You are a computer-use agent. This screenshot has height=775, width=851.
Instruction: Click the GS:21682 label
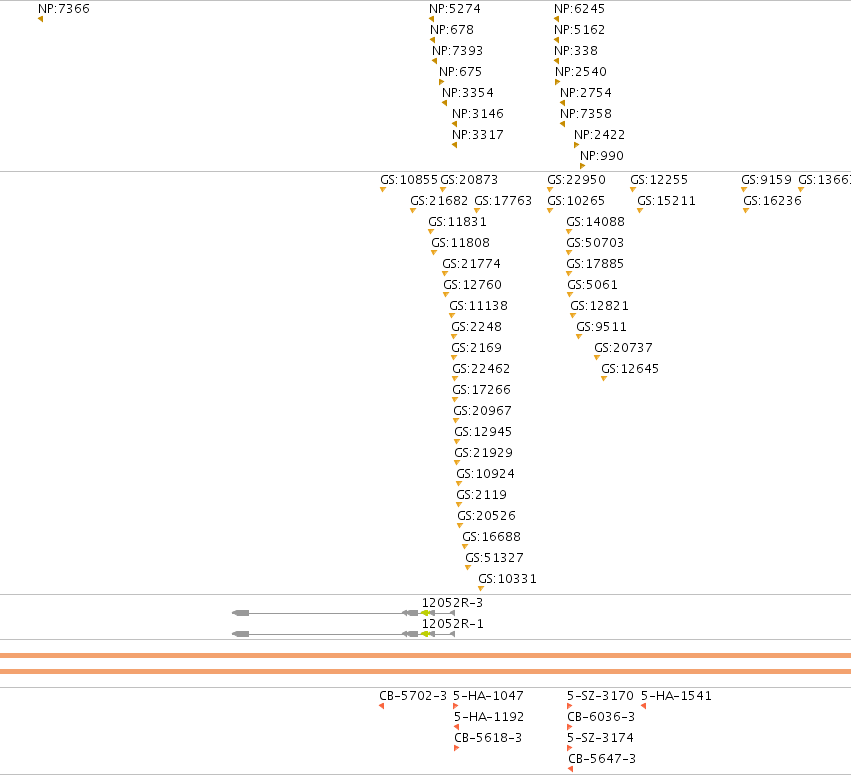pos(439,201)
